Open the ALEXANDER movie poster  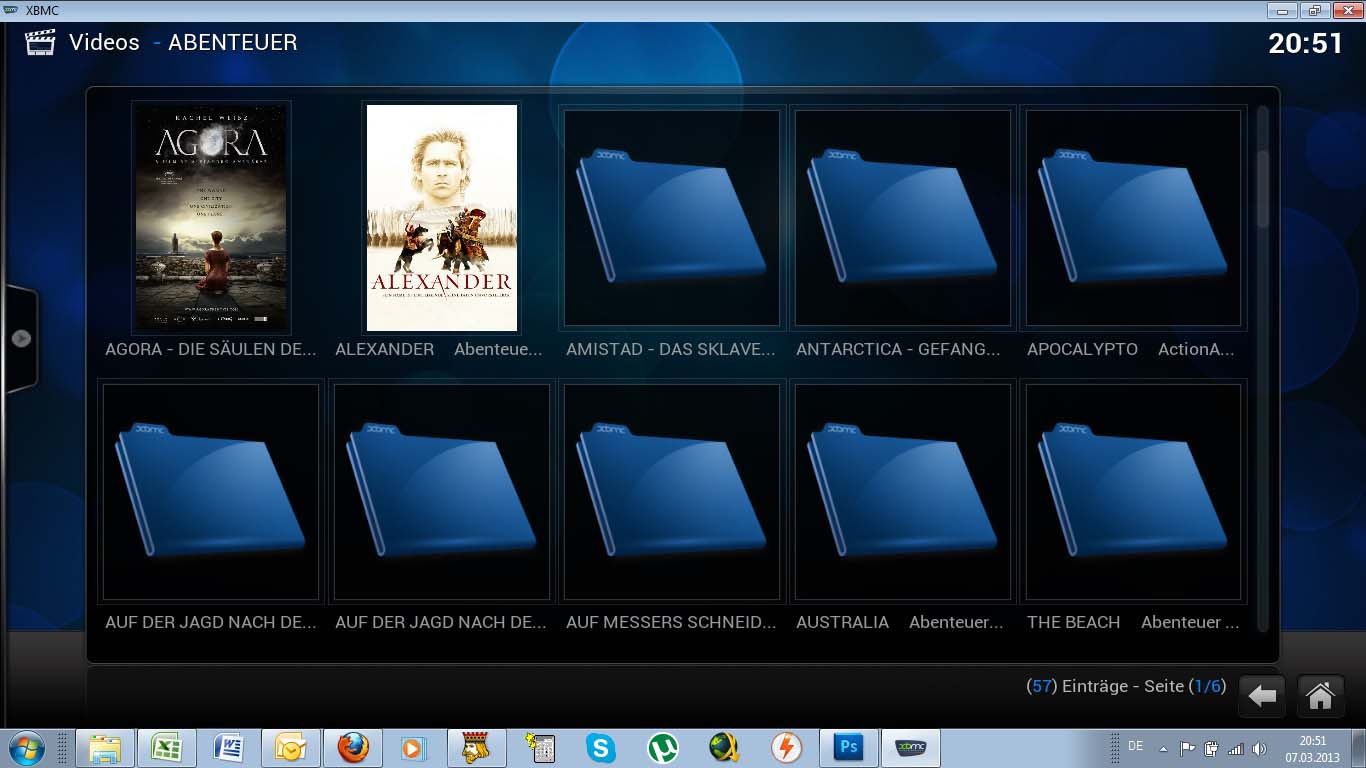click(442, 218)
